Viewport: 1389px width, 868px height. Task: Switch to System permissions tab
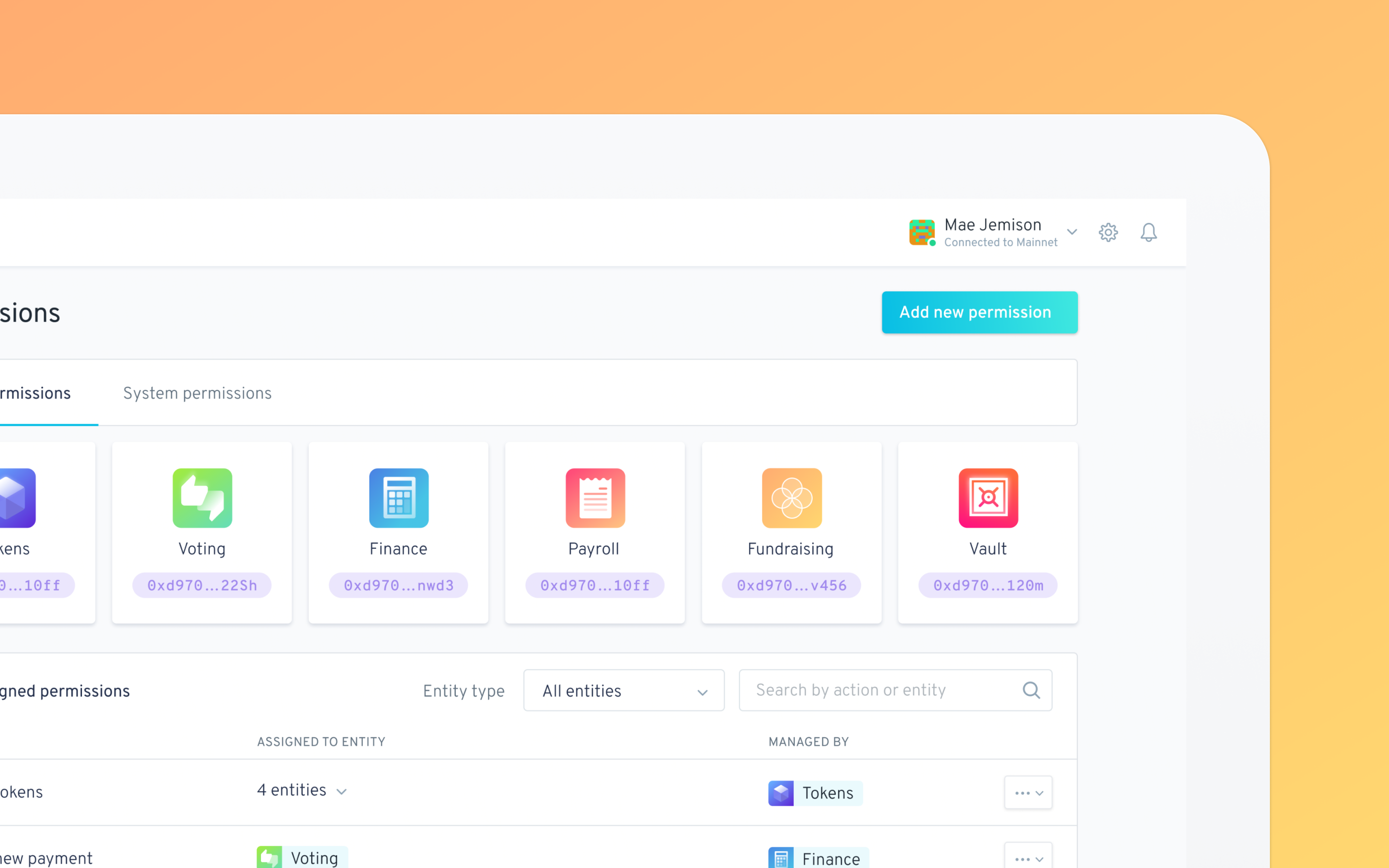(197, 393)
